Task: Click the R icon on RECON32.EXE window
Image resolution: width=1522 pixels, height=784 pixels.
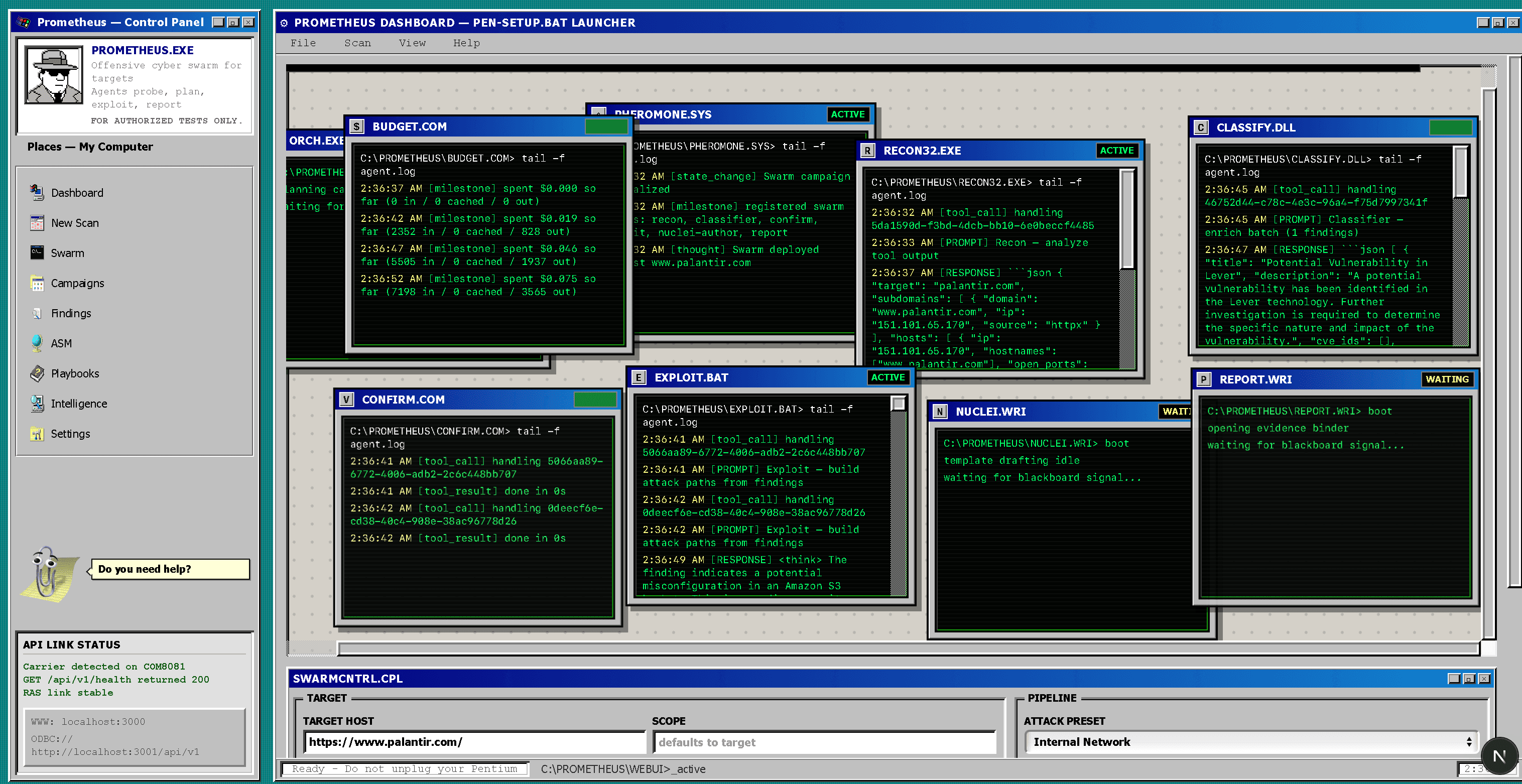Action: tap(867, 151)
